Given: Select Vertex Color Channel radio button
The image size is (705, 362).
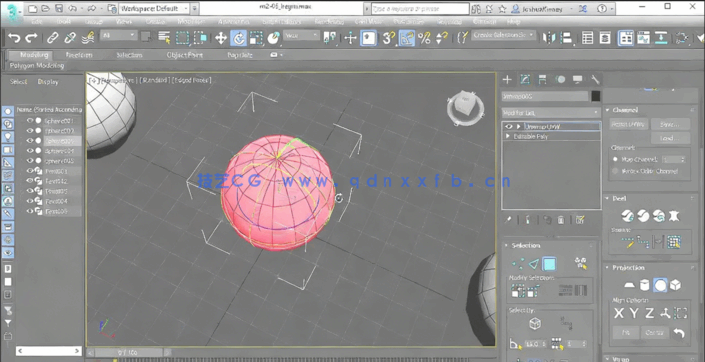Looking at the screenshot, I should coord(615,171).
